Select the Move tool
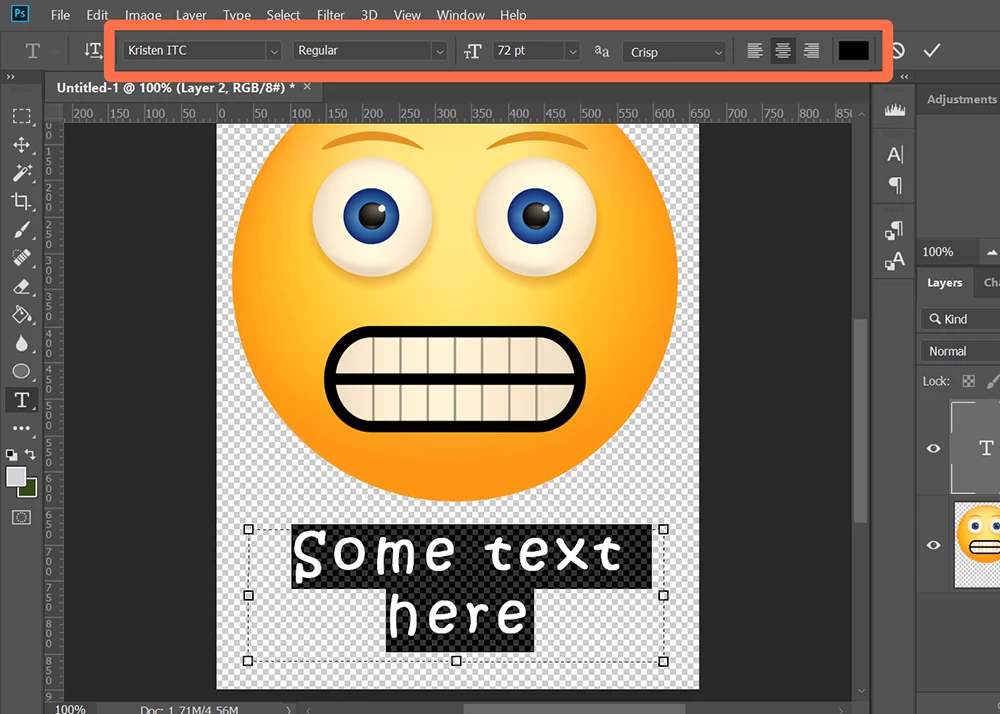Viewport: 1000px width, 714px height. [21, 145]
